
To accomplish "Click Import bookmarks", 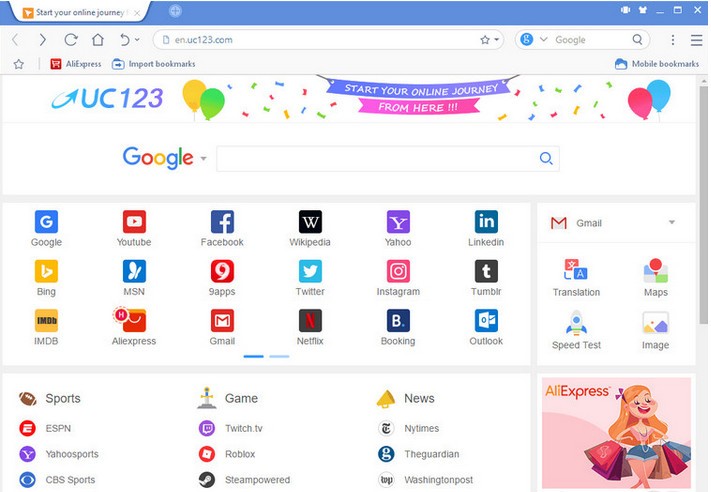I will click(x=154, y=64).
